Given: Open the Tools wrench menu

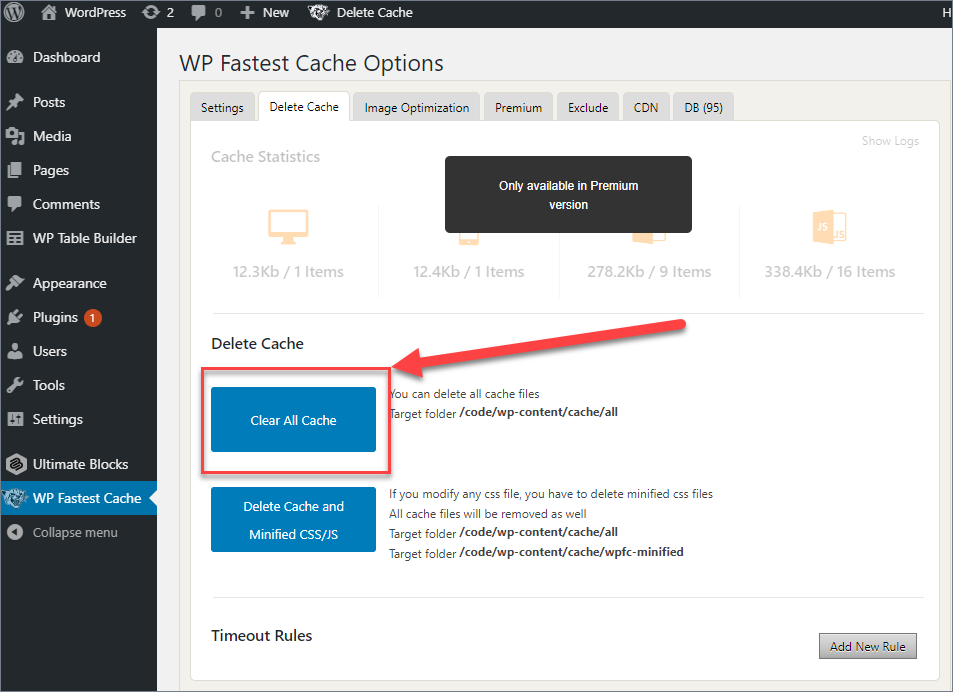Looking at the screenshot, I should [x=15, y=385].
